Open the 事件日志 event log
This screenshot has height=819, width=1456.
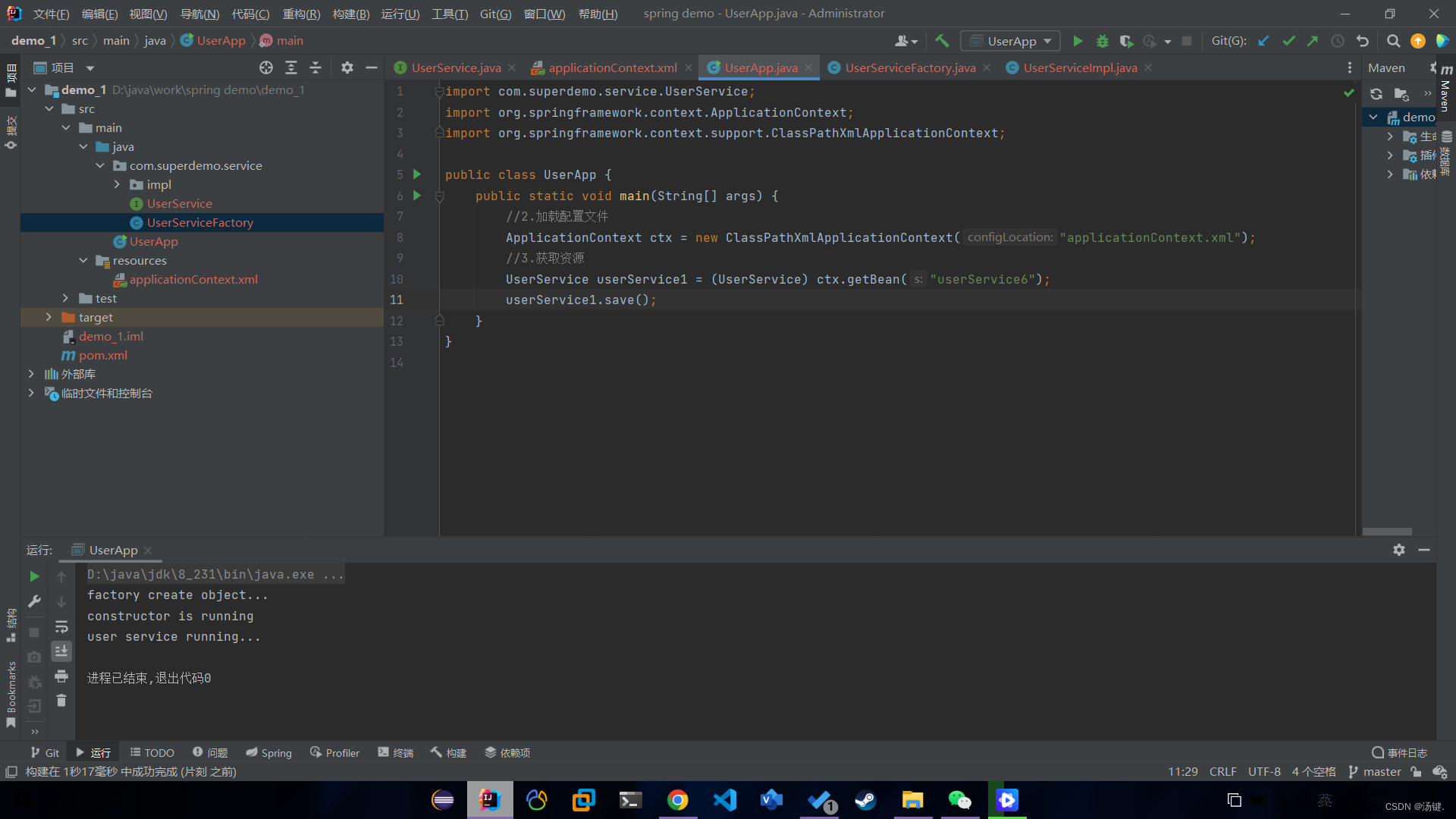point(1399,753)
